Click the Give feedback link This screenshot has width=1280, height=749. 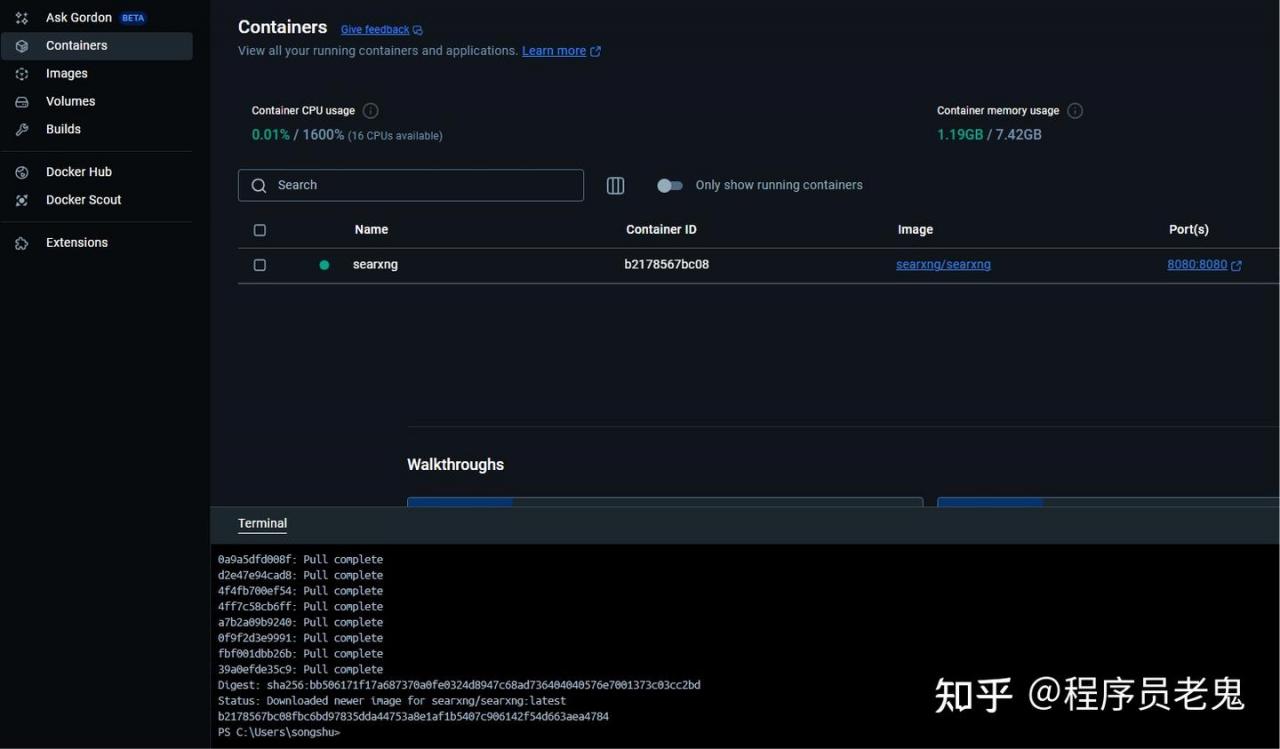click(375, 30)
